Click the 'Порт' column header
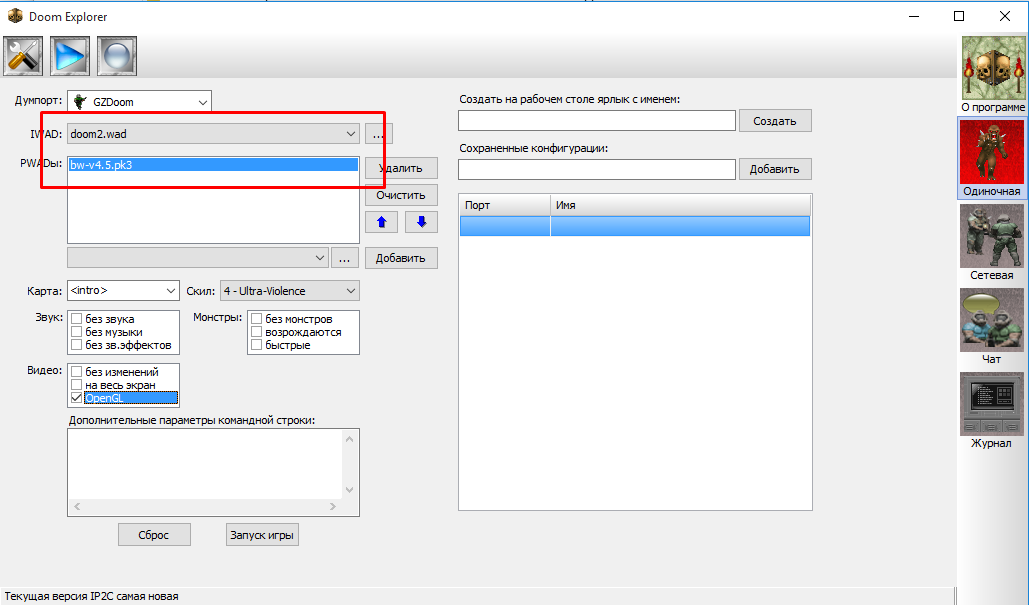This screenshot has width=1029, height=605. pyautogui.click(x=505, y=205)
